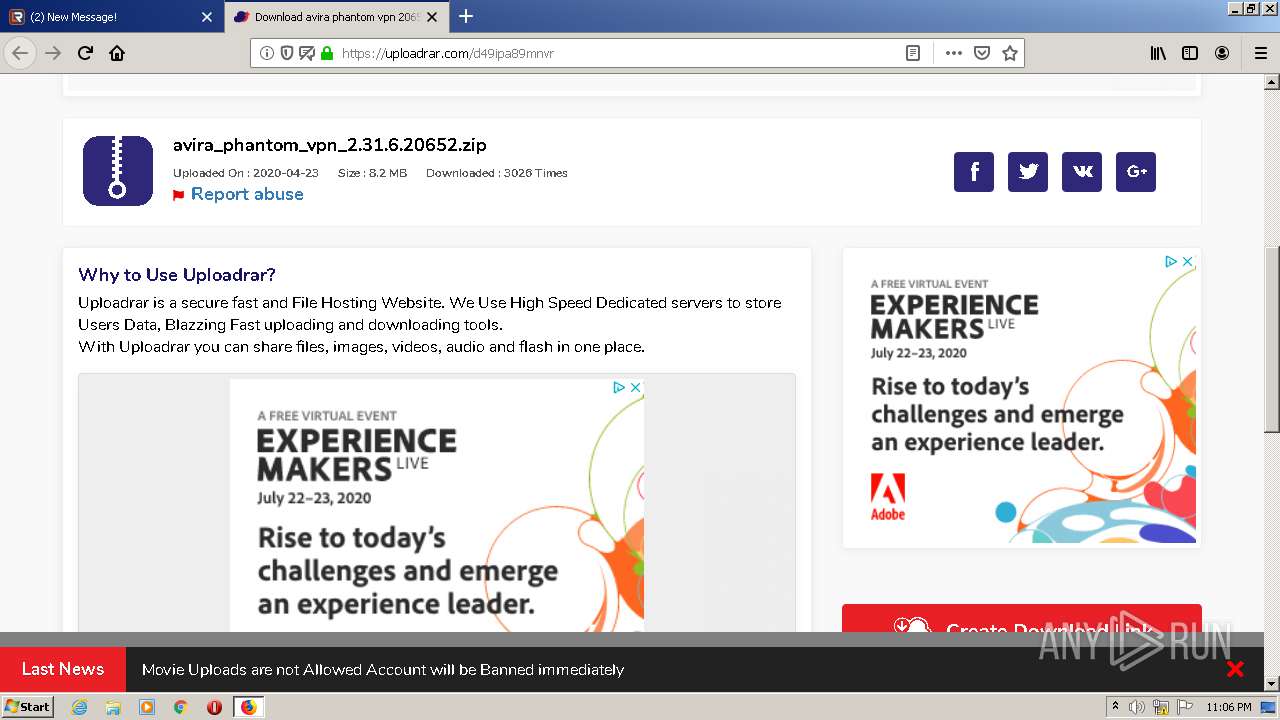The width and height of the screenshot is (1280, 720).
Task: Dismiss the Last News bar with the red X
Action: 1235,669
